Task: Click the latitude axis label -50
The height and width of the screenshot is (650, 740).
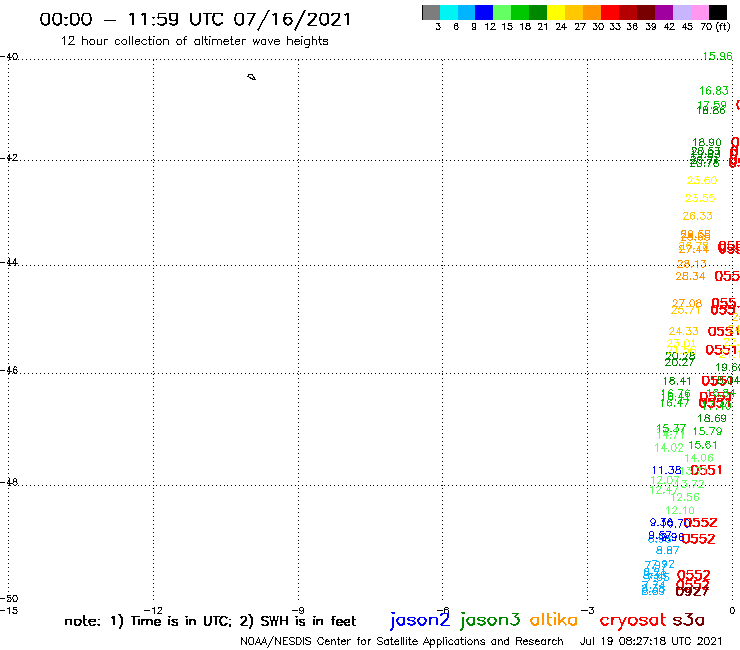Action: [9, 599]
